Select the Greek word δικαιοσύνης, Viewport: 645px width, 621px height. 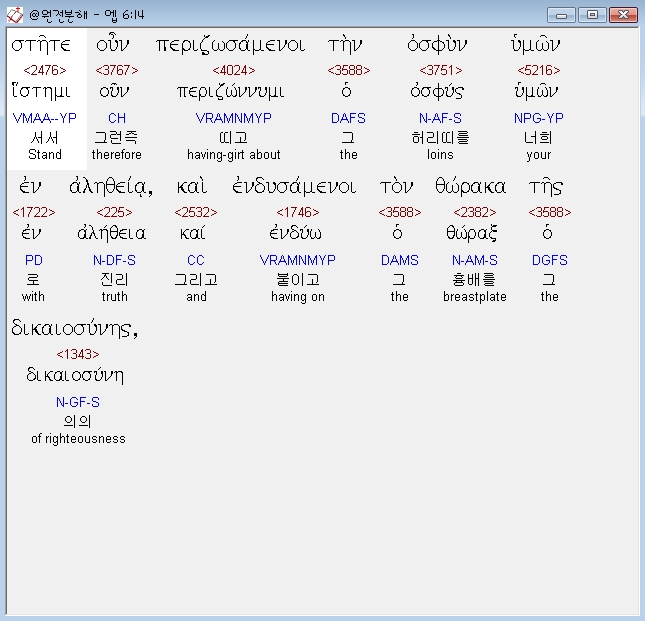75,329
